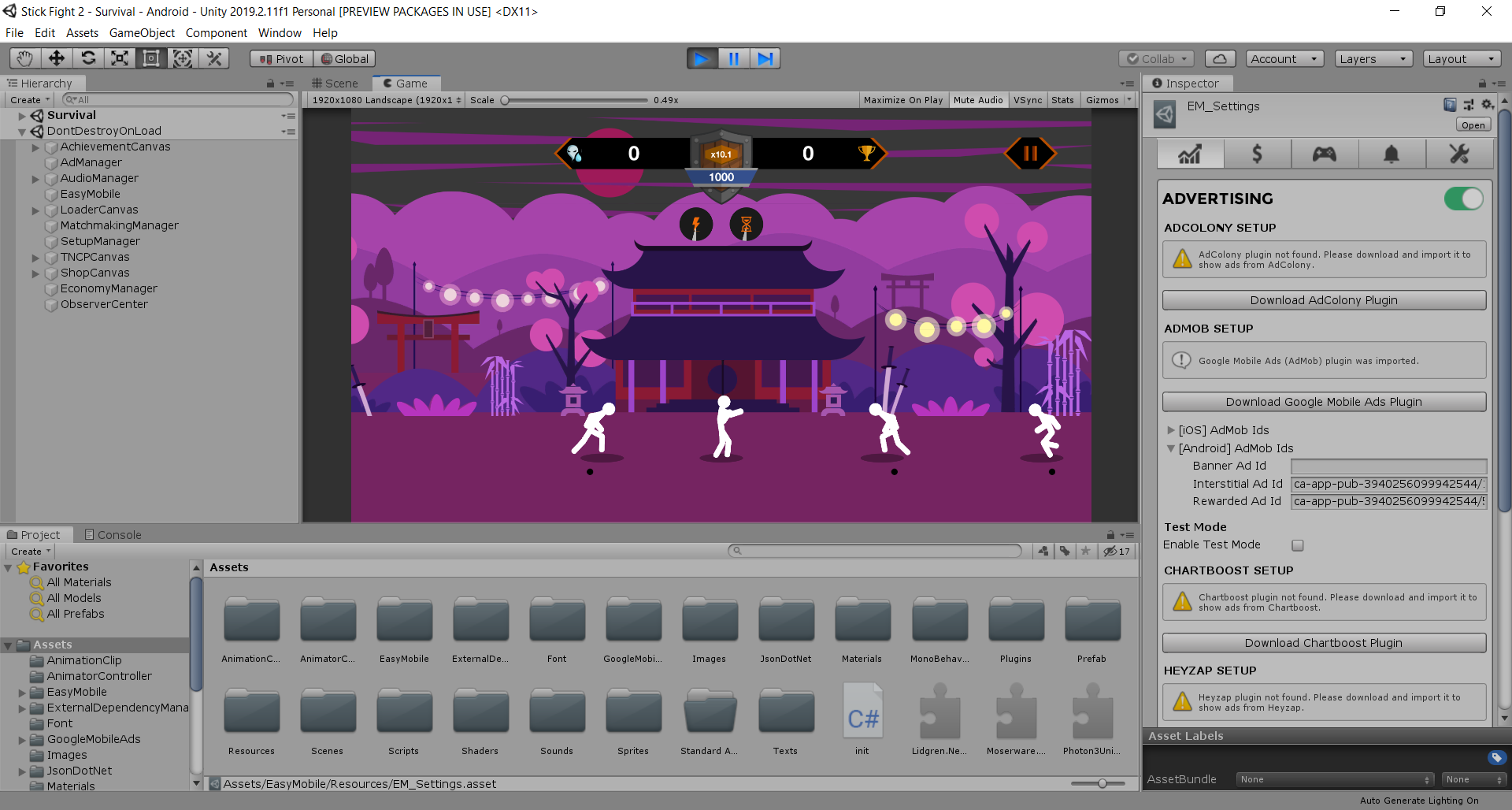
Task: Click Download AdColony Plugin button
Action: (x=1324, y=300)
